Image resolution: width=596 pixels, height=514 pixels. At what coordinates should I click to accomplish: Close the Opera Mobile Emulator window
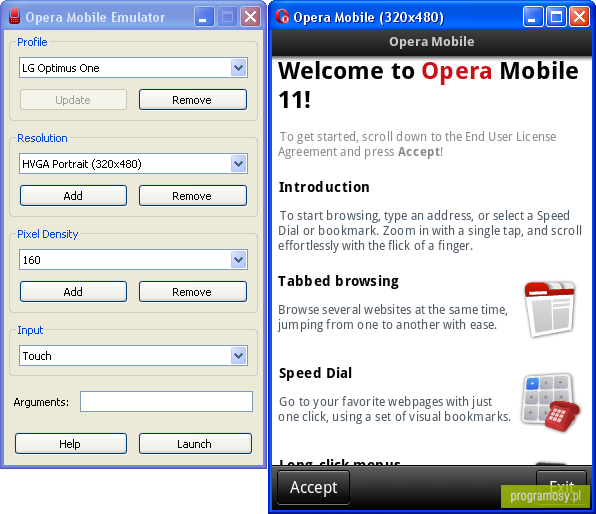coord(250,17)
